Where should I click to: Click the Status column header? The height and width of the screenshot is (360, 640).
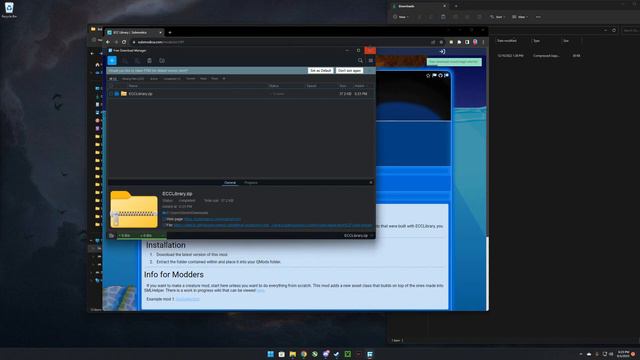coord(274,86)
